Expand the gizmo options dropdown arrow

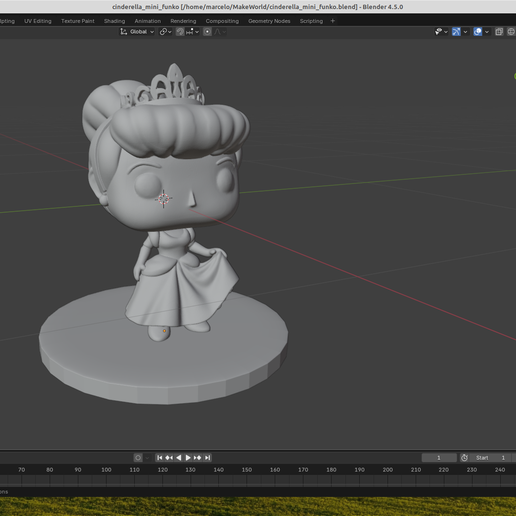click(465, 32)
